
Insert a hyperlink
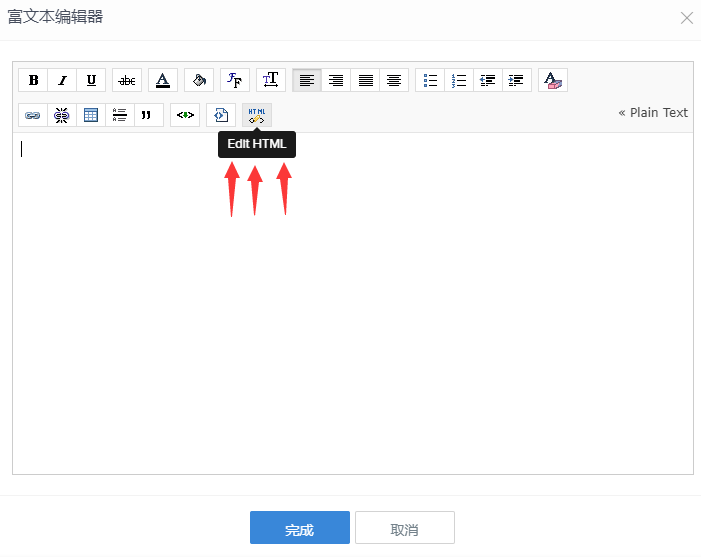[33, 115]
